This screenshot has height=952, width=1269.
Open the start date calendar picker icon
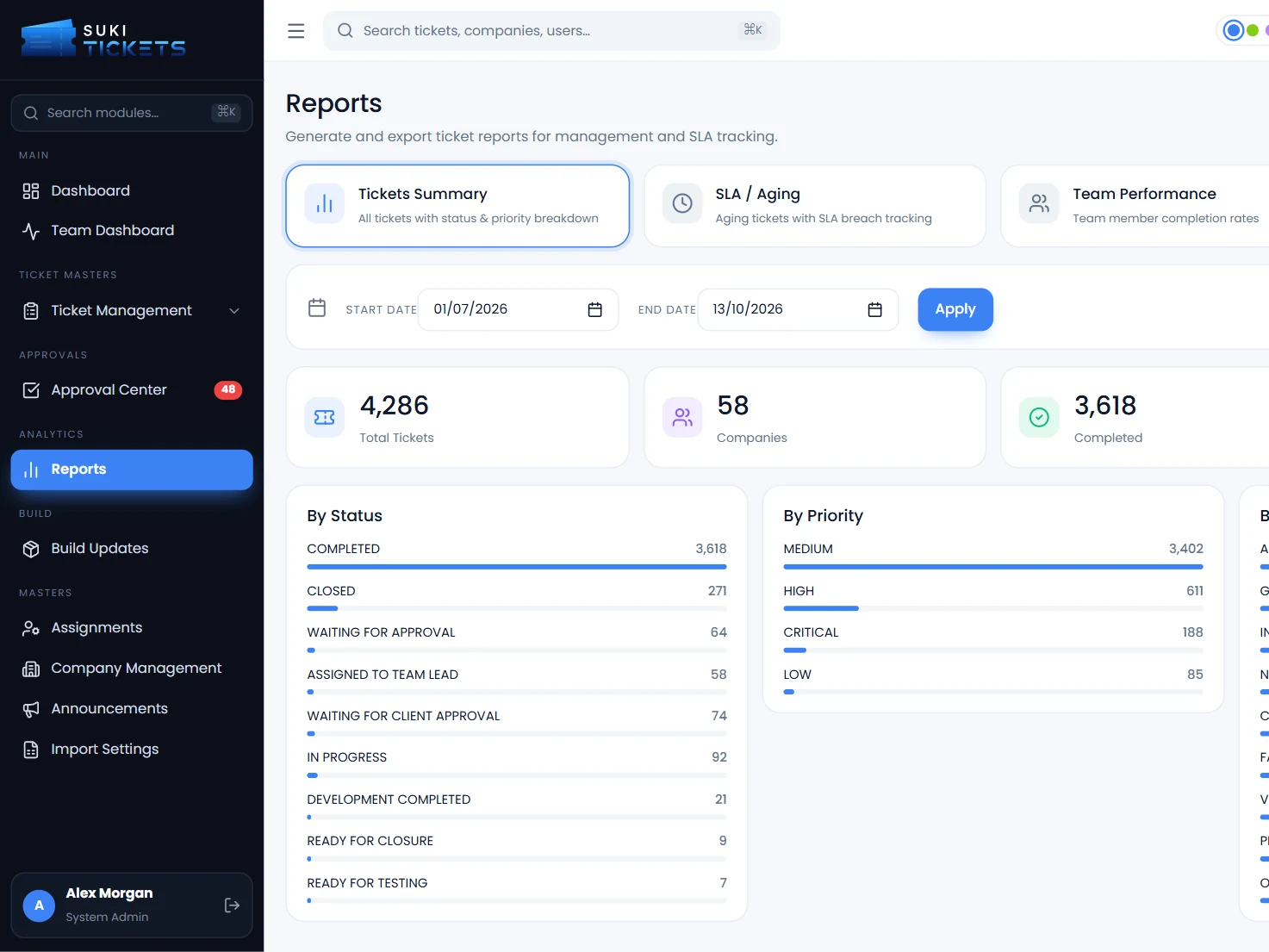(x=594, y=309)
